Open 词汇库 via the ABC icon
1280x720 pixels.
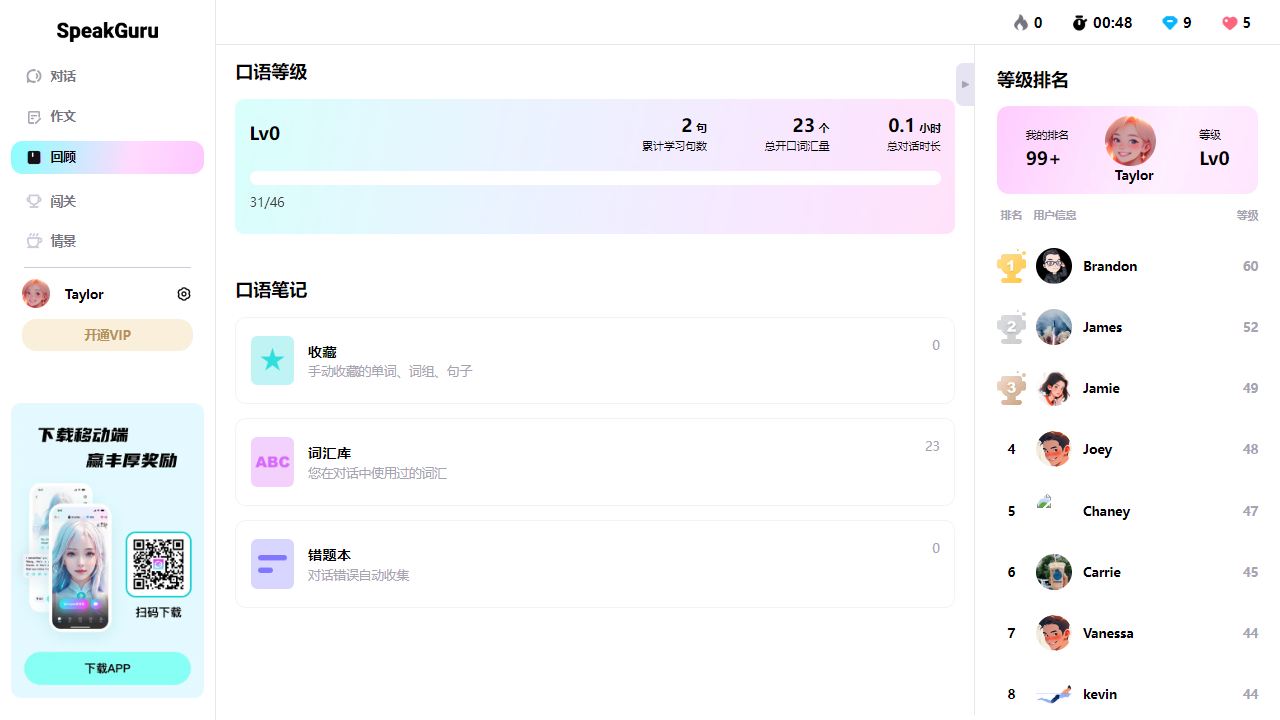click(272, 461)
